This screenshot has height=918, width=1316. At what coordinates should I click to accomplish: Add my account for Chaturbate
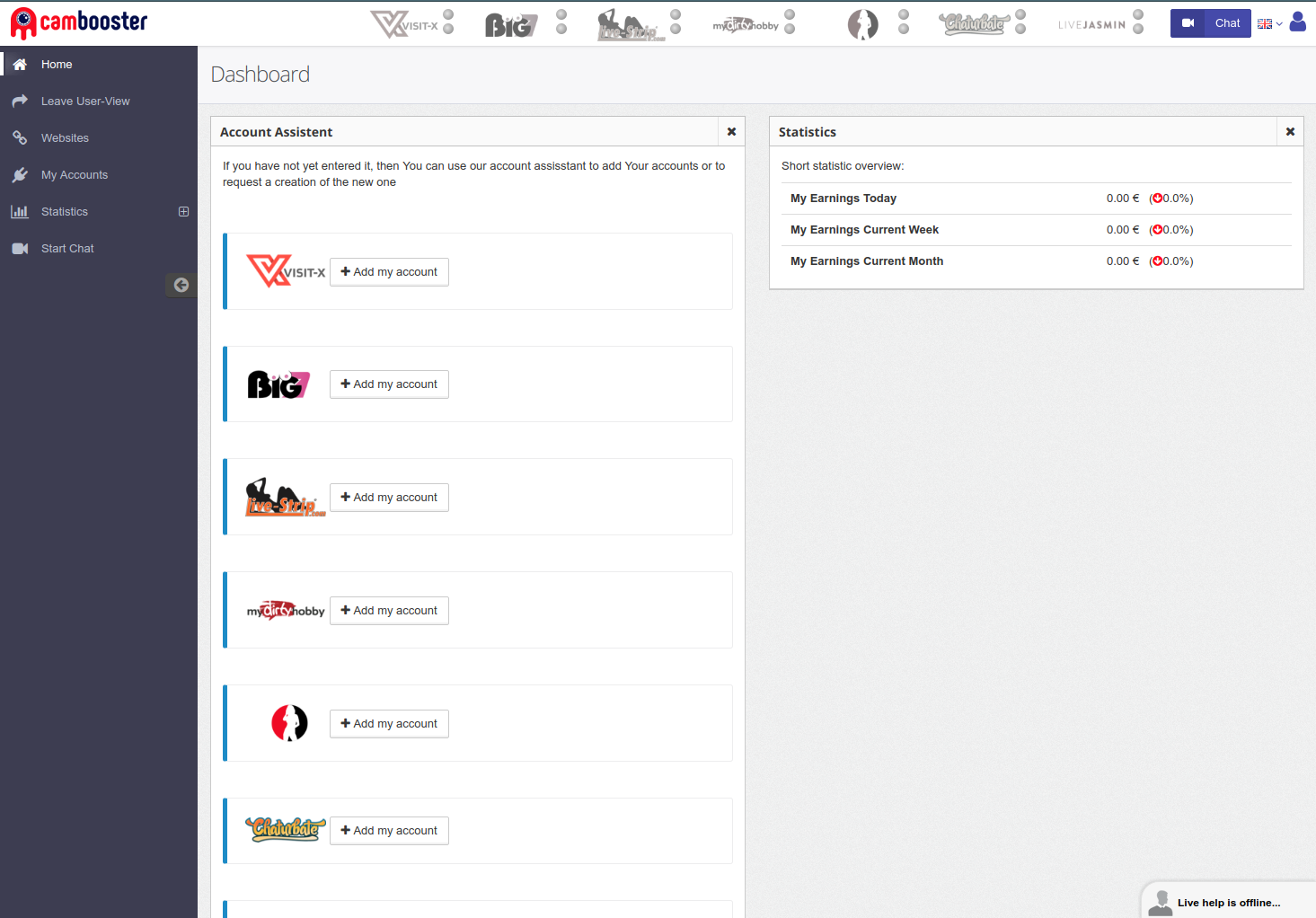[x=389, y=831]
